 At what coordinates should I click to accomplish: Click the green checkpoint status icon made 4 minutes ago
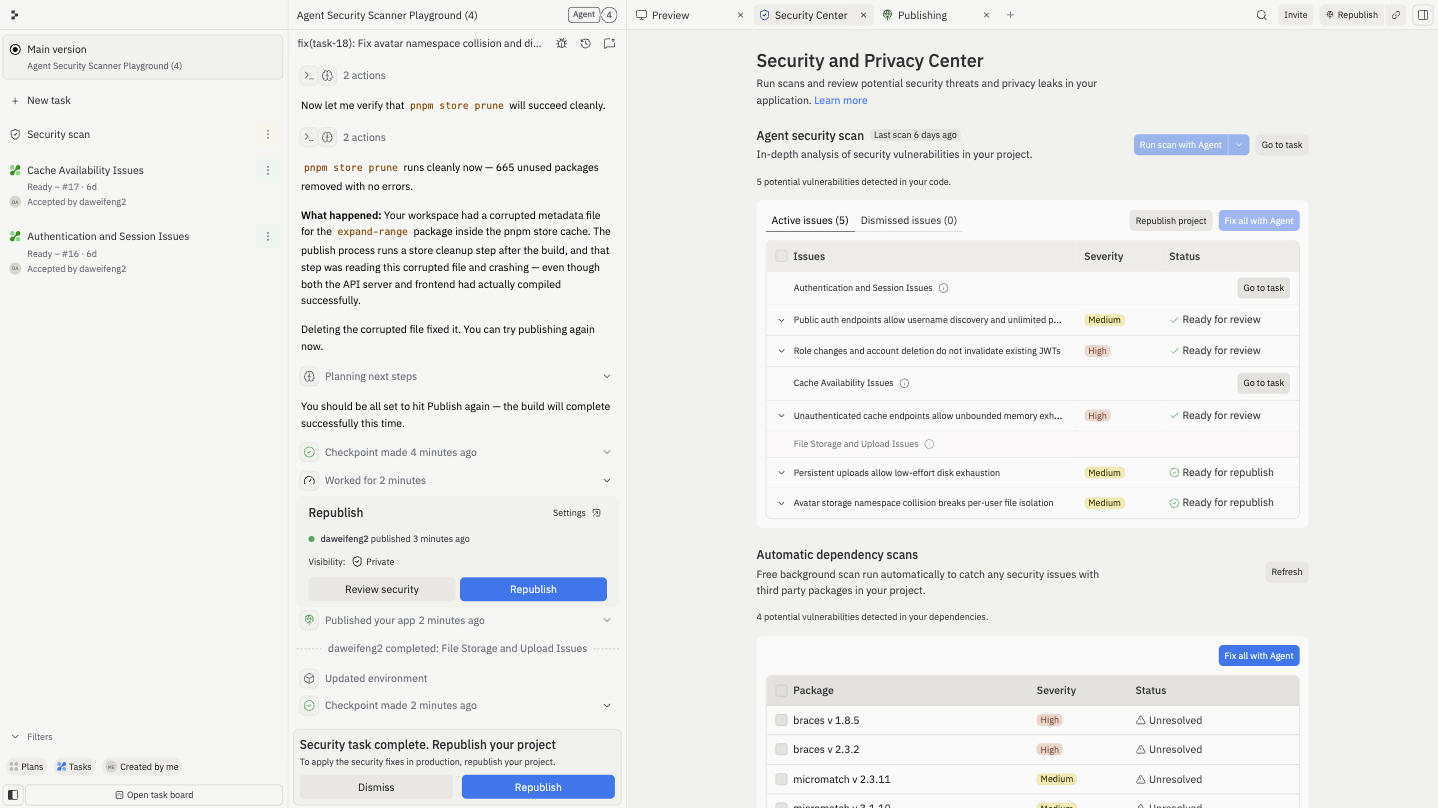point(308,452)
